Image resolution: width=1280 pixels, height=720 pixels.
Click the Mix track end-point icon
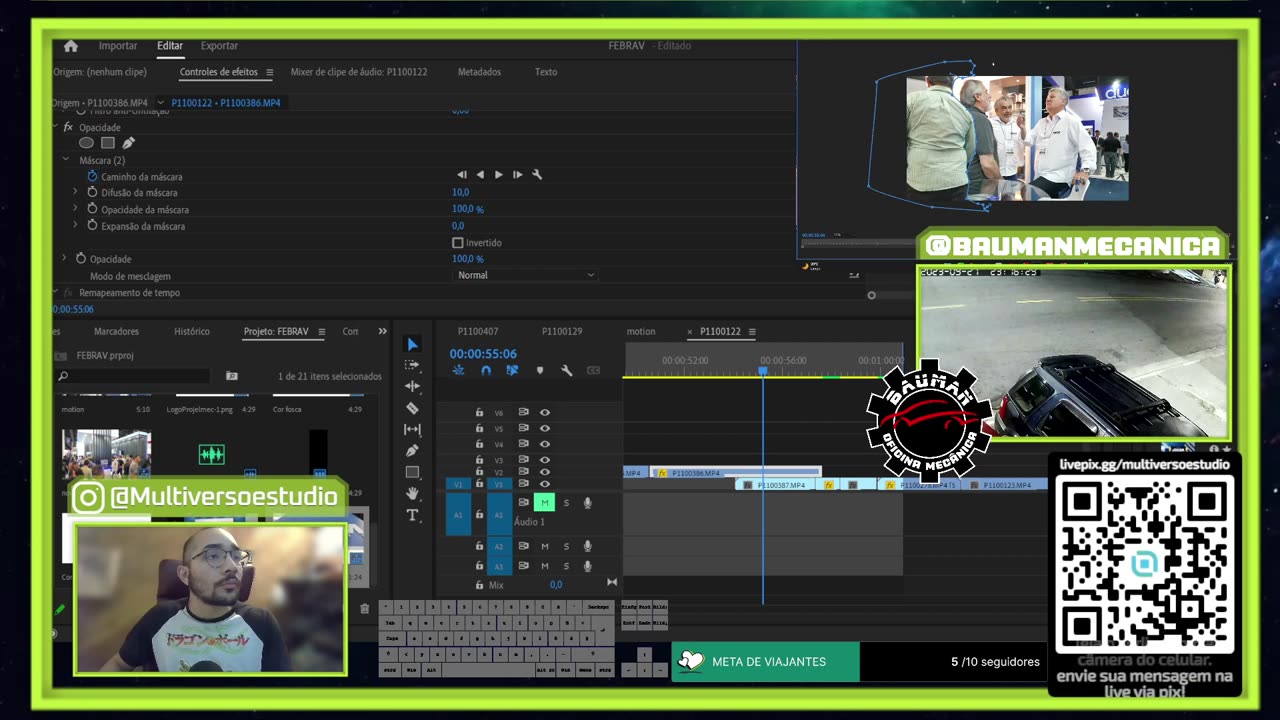coord(612,583)
